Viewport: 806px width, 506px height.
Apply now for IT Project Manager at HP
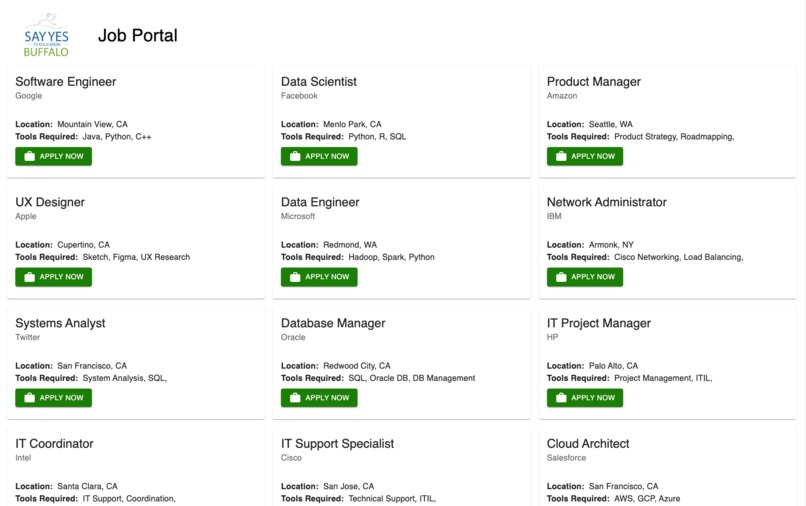585,397
